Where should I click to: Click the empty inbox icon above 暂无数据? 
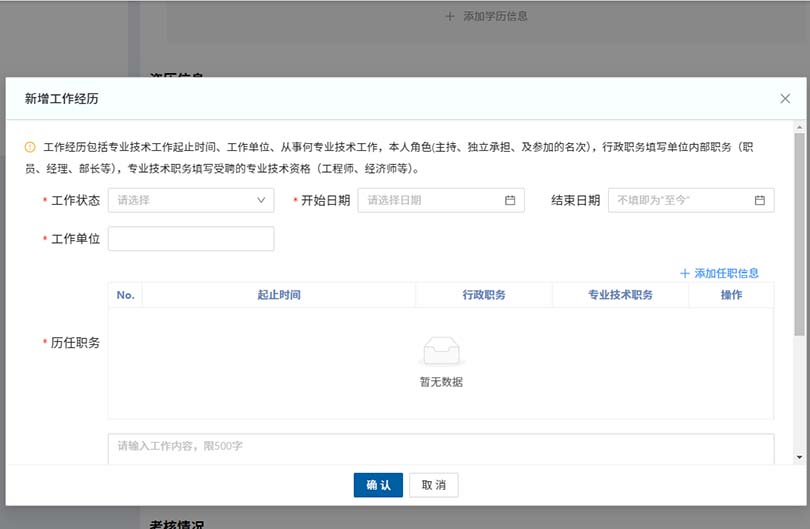tap(441, 352)
